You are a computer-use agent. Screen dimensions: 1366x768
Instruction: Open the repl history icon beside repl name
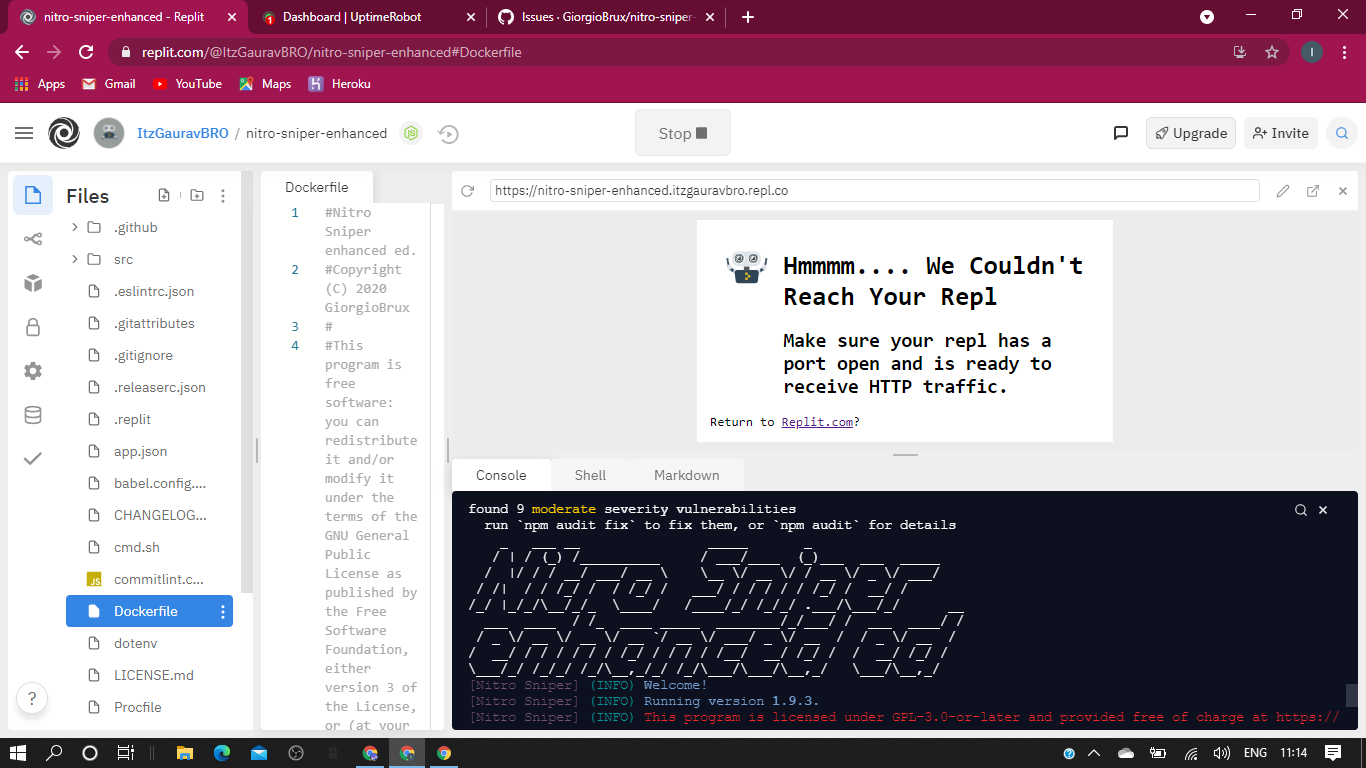pos(448,133)
